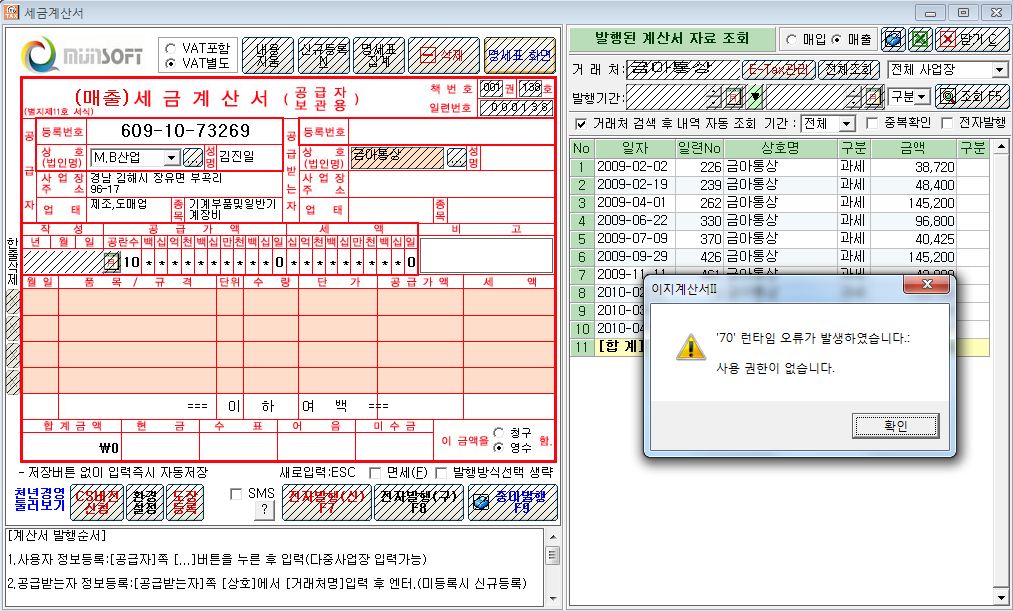Click the green Excel export icon
This screenshot has width=1013, height=611.
[920, 39]
